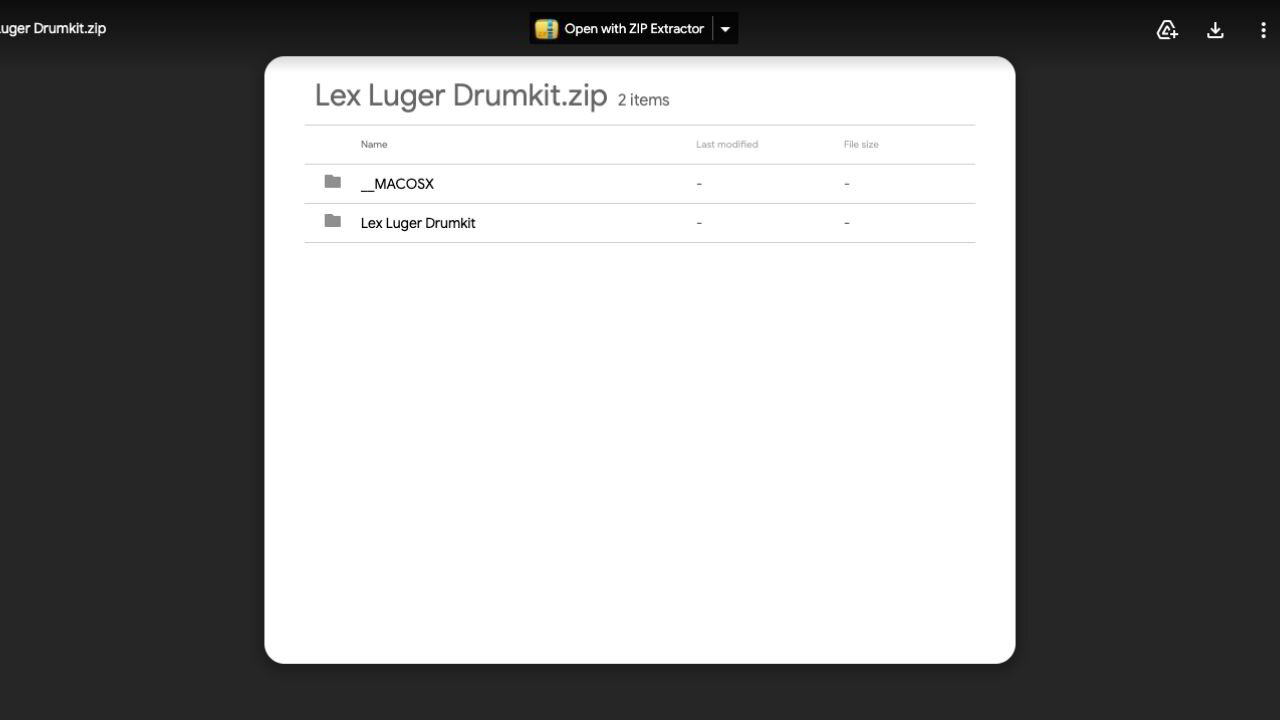
Task: Click the Lex Luger Drumkit.zip archive title
Action: coord(461,96)
